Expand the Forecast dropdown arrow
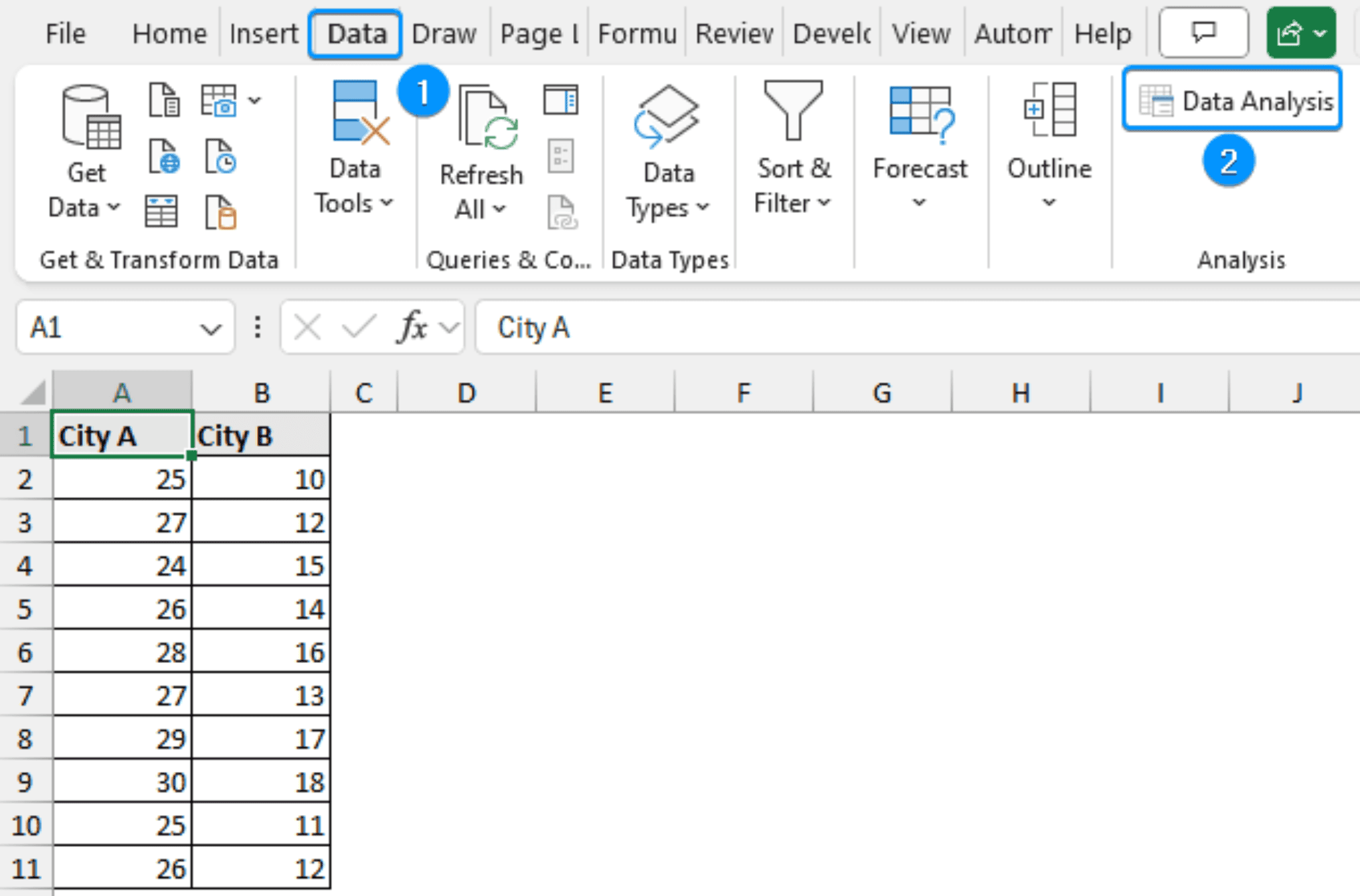Viewport: 1360px width, 896px height. (x=920, y=202)
